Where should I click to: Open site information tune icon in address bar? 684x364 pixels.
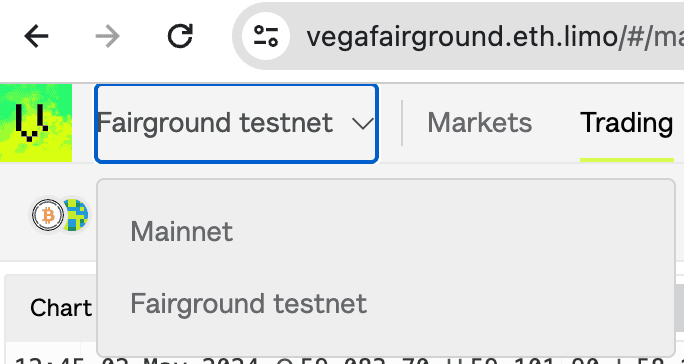266,36
